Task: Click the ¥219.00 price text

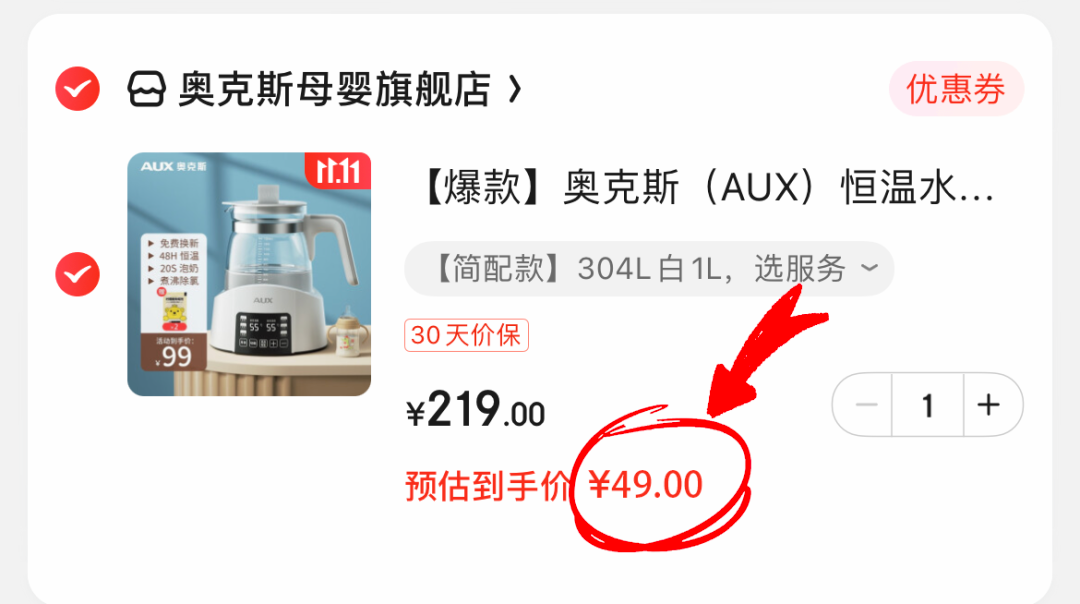Action: tap(475, 410)
